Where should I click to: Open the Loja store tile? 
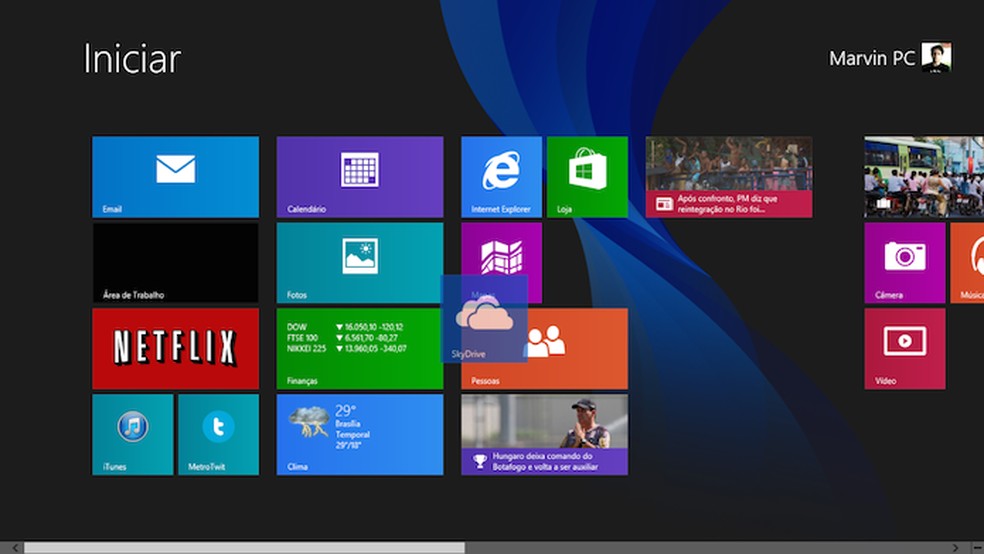587,177
